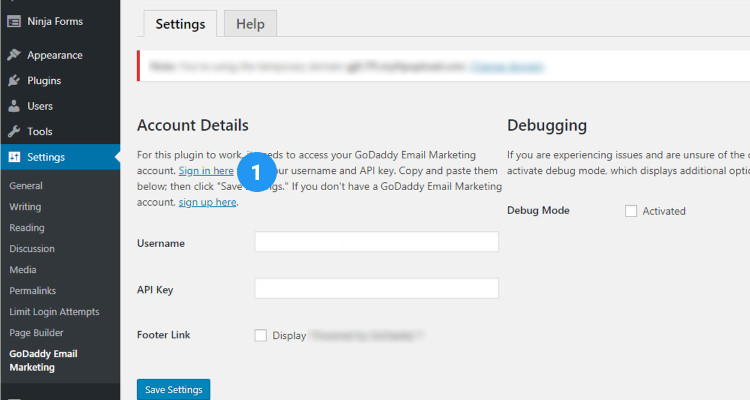The height and width of the screenshot is (400, 750).
Task: Go to Permalinks settings
Action: (x=33, y=291)
